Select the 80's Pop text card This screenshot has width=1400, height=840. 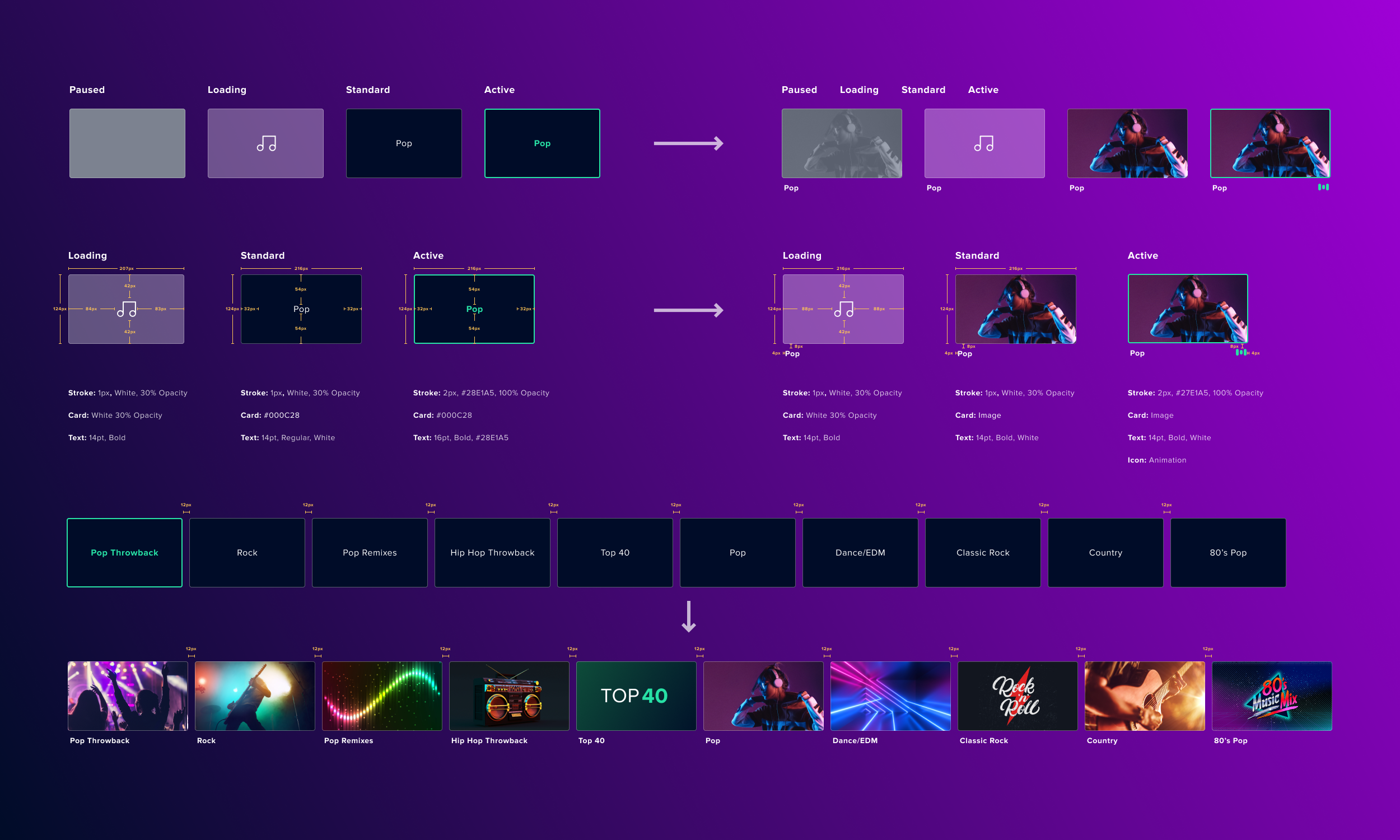pos(1228,553)
